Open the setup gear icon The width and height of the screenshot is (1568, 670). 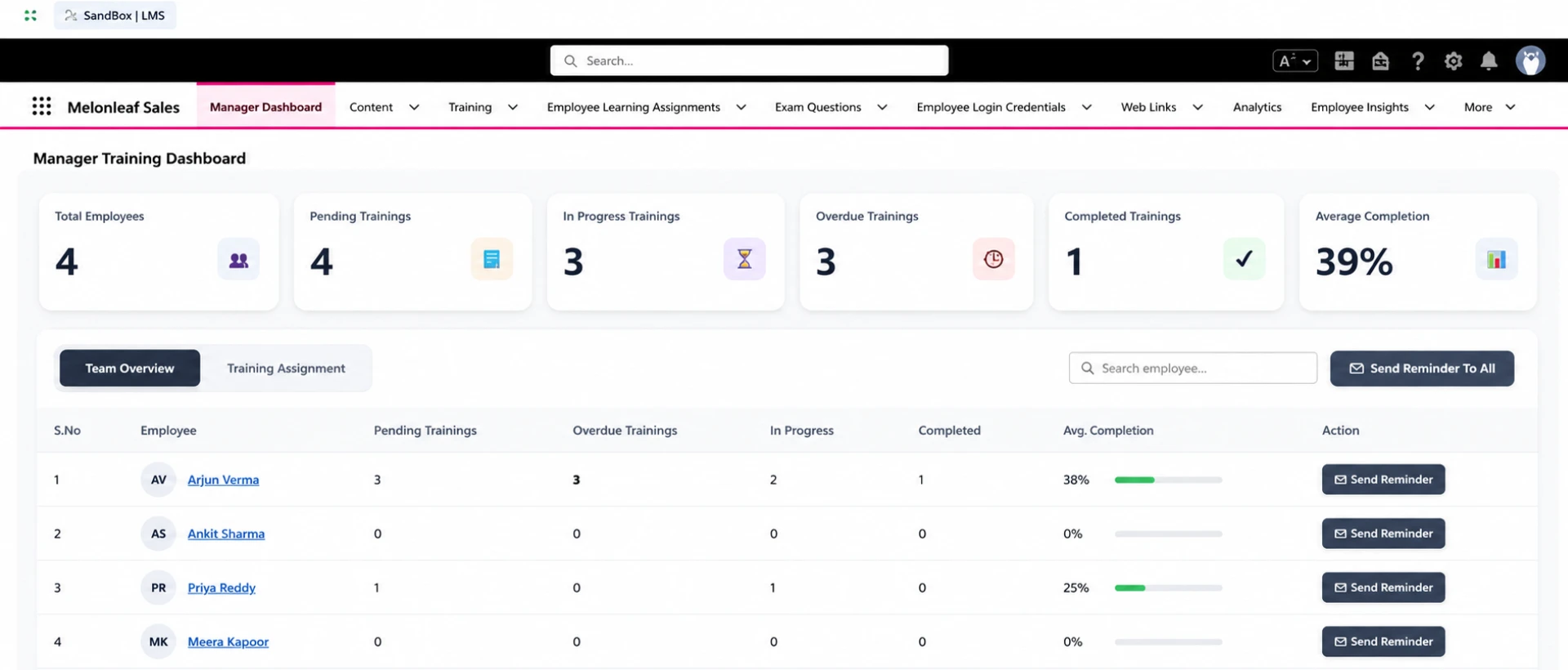pos(1453,61)
